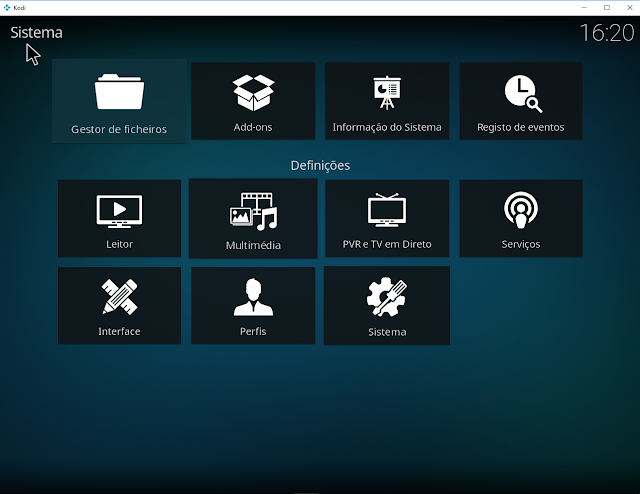Open the Perfis user profile tile
Viewport: 640px width, 494px height.
tap(253, 305)
